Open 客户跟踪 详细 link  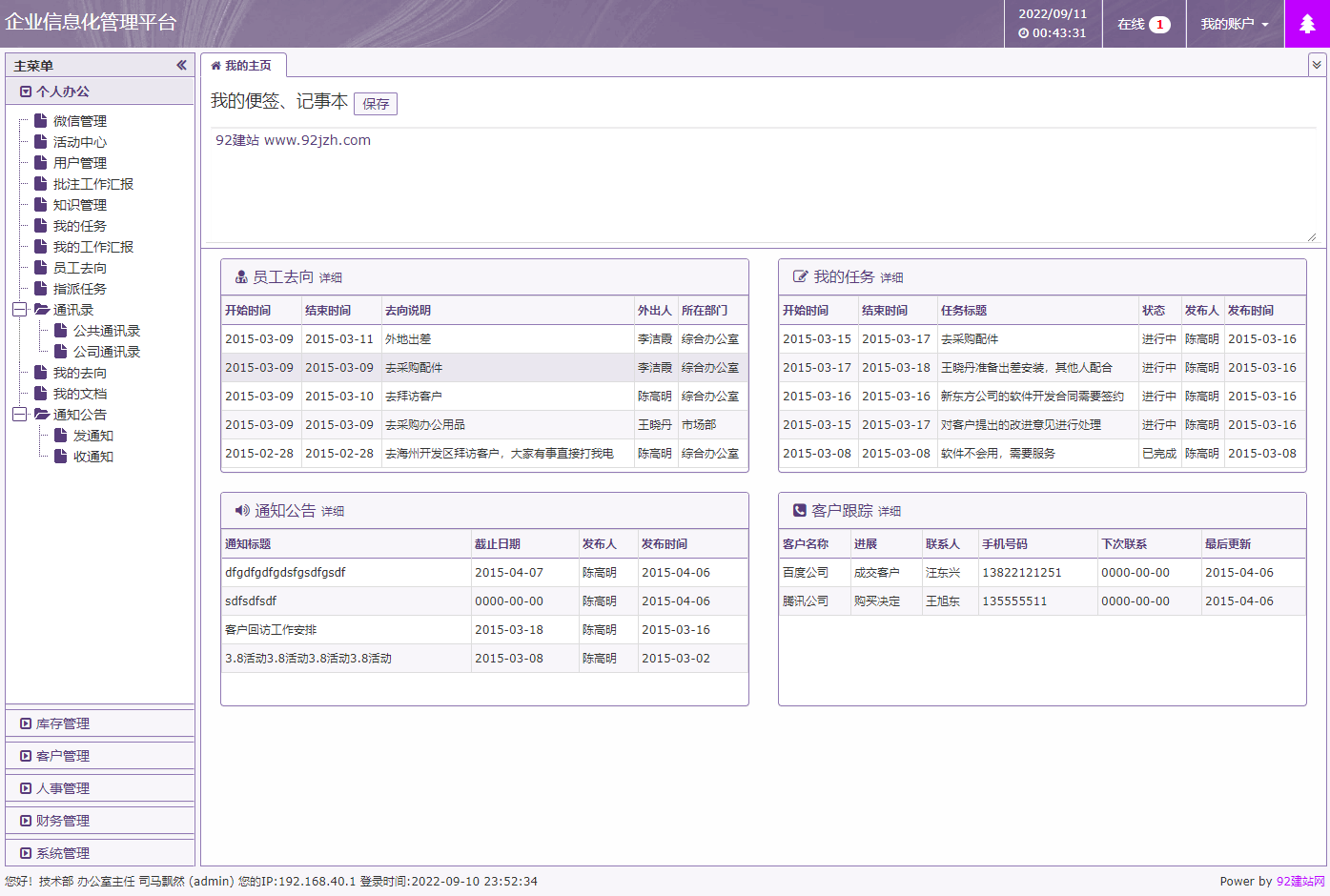click(890, 512)
